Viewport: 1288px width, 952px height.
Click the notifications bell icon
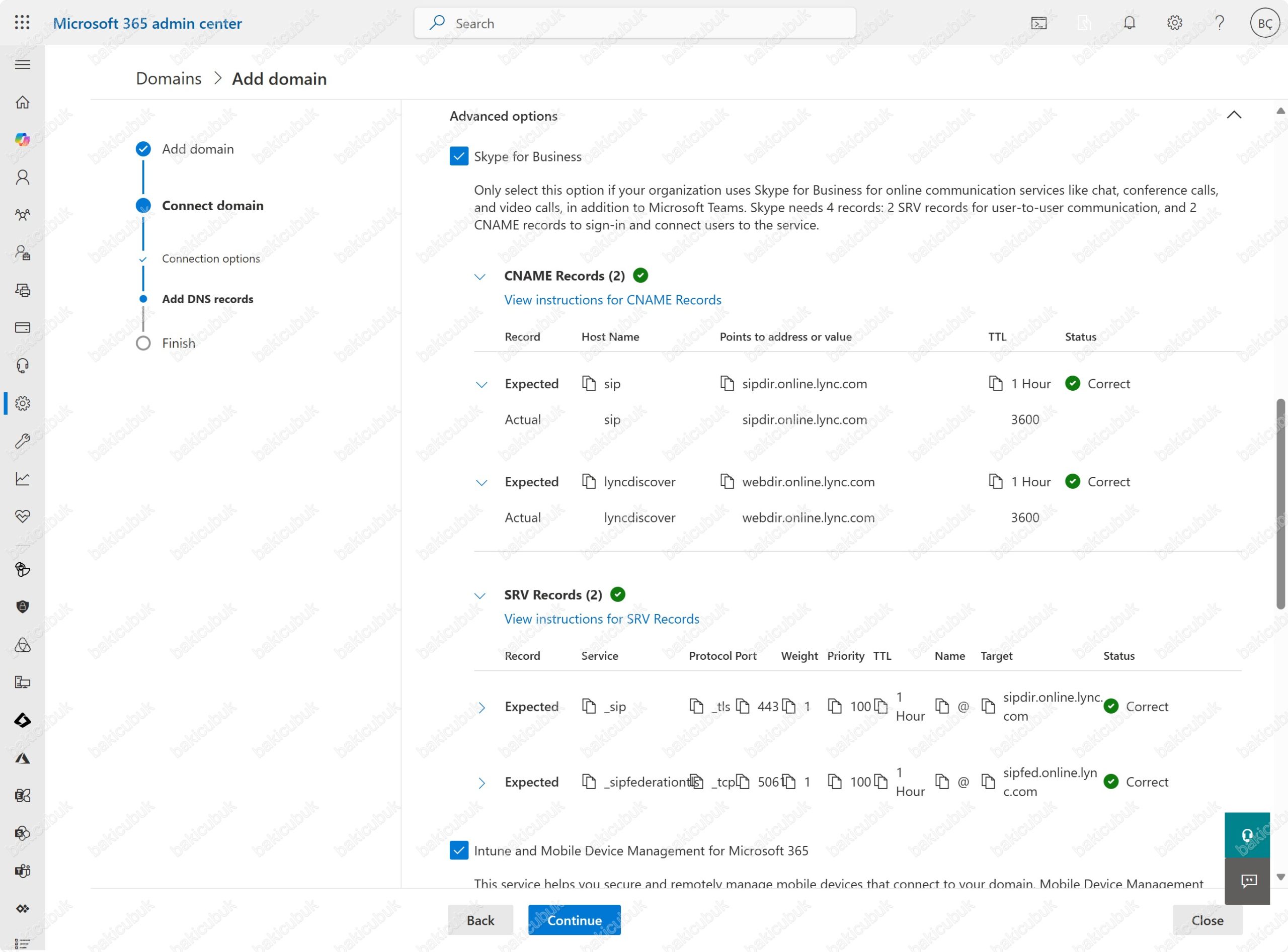[1129, 23]
